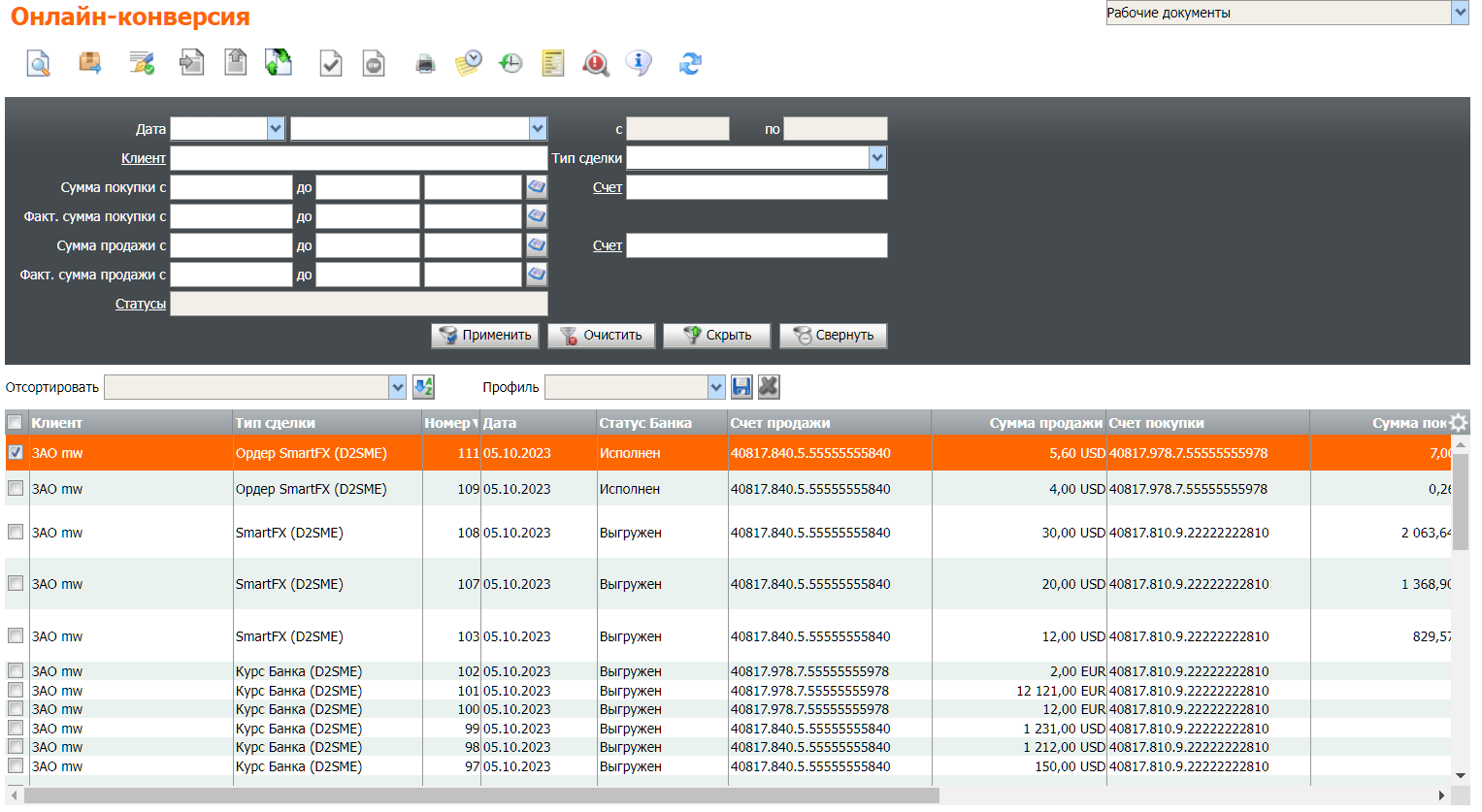Open the Профиль dropdown

(x=716, y=387)
